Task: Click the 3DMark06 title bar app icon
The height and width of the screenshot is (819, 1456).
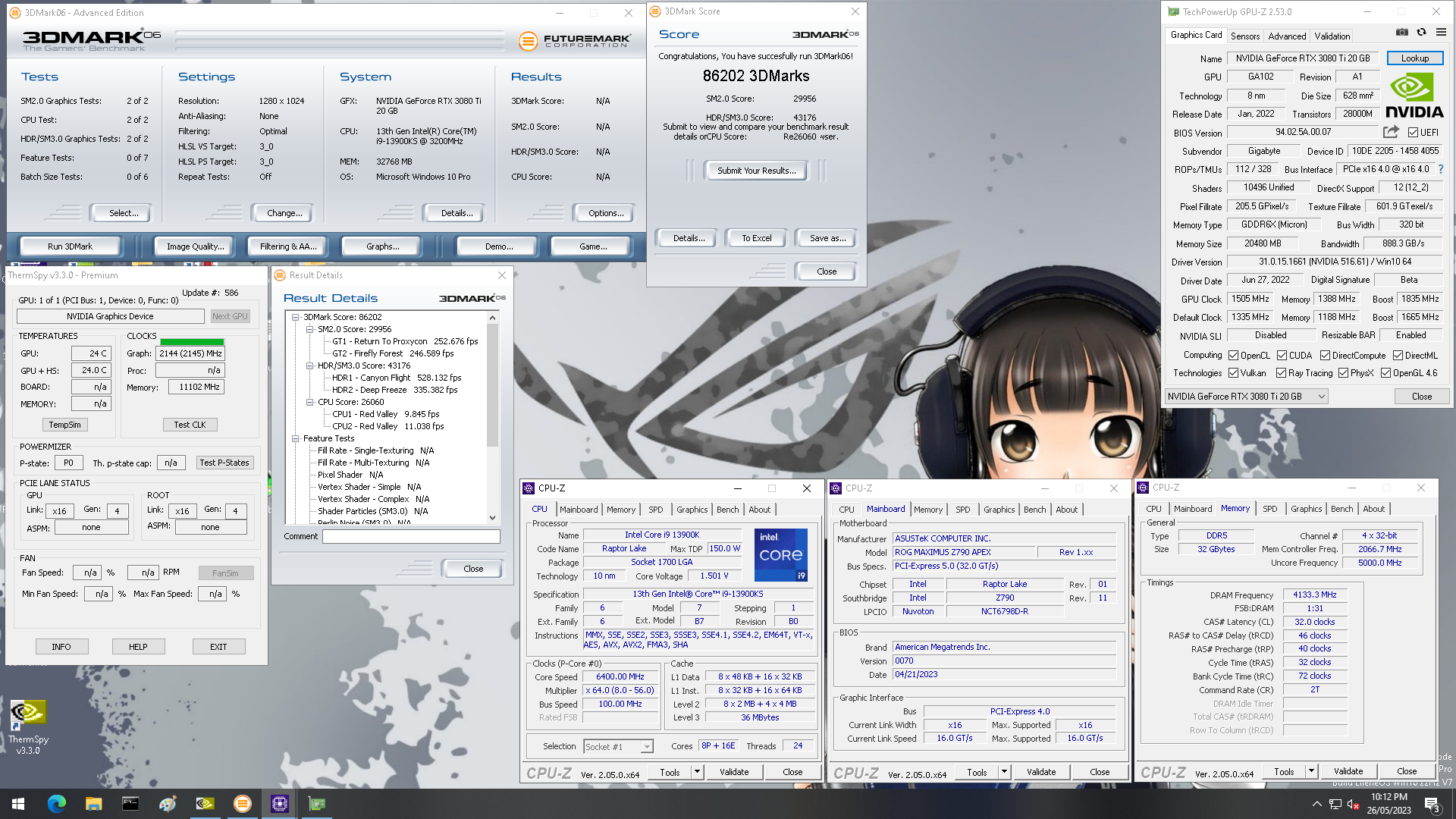Action: coord(15,13)
